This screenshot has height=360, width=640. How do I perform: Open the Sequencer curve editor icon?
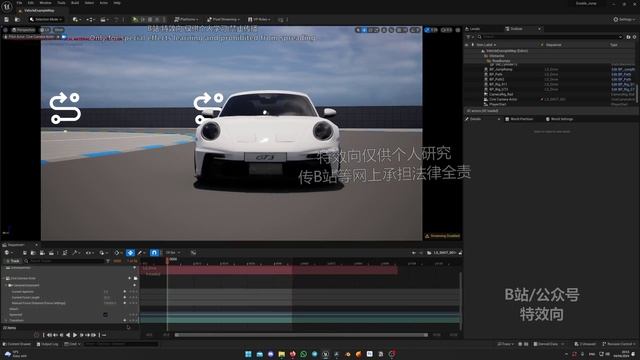point(193,253)
